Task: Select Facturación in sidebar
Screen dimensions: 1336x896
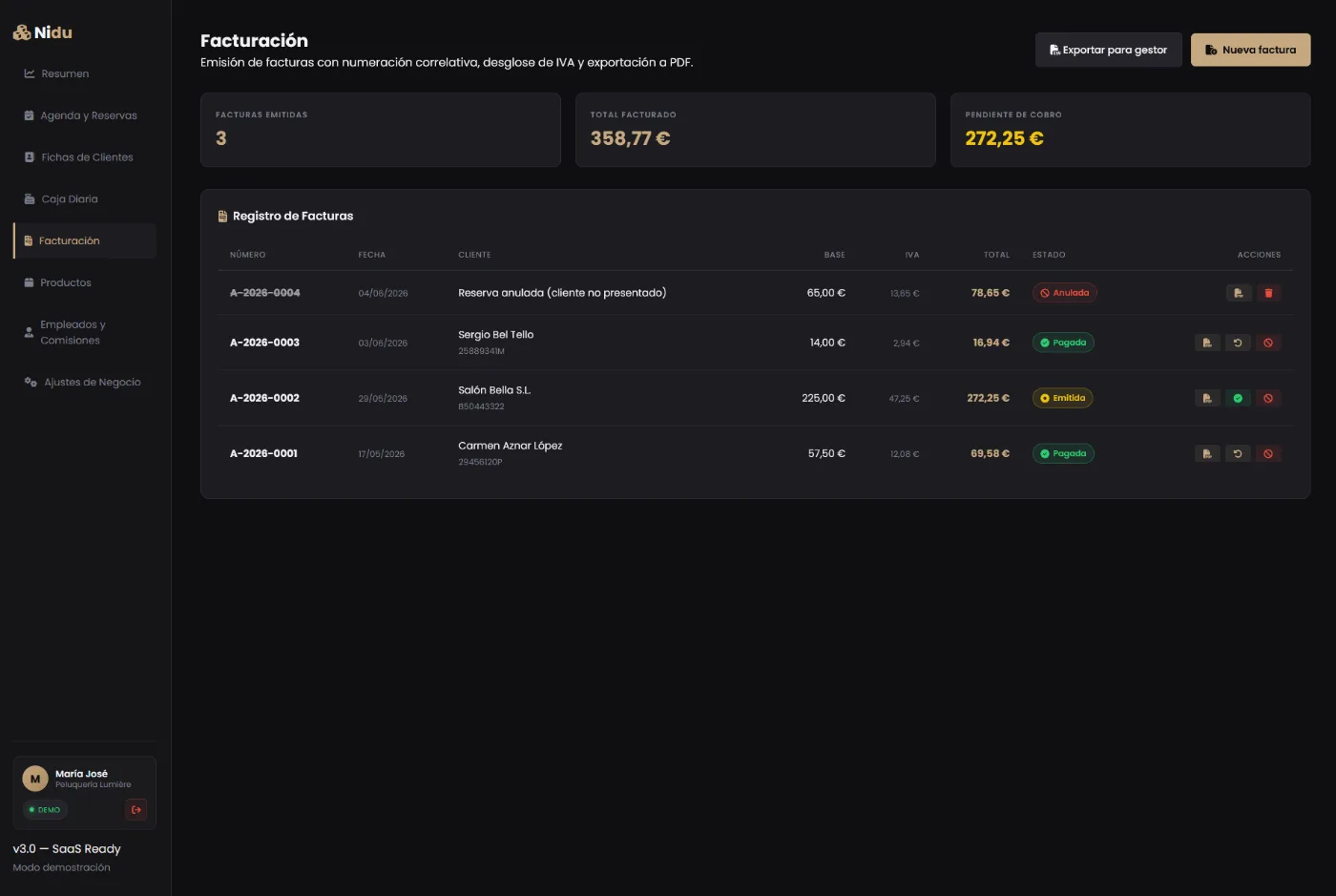Action: 84,241
